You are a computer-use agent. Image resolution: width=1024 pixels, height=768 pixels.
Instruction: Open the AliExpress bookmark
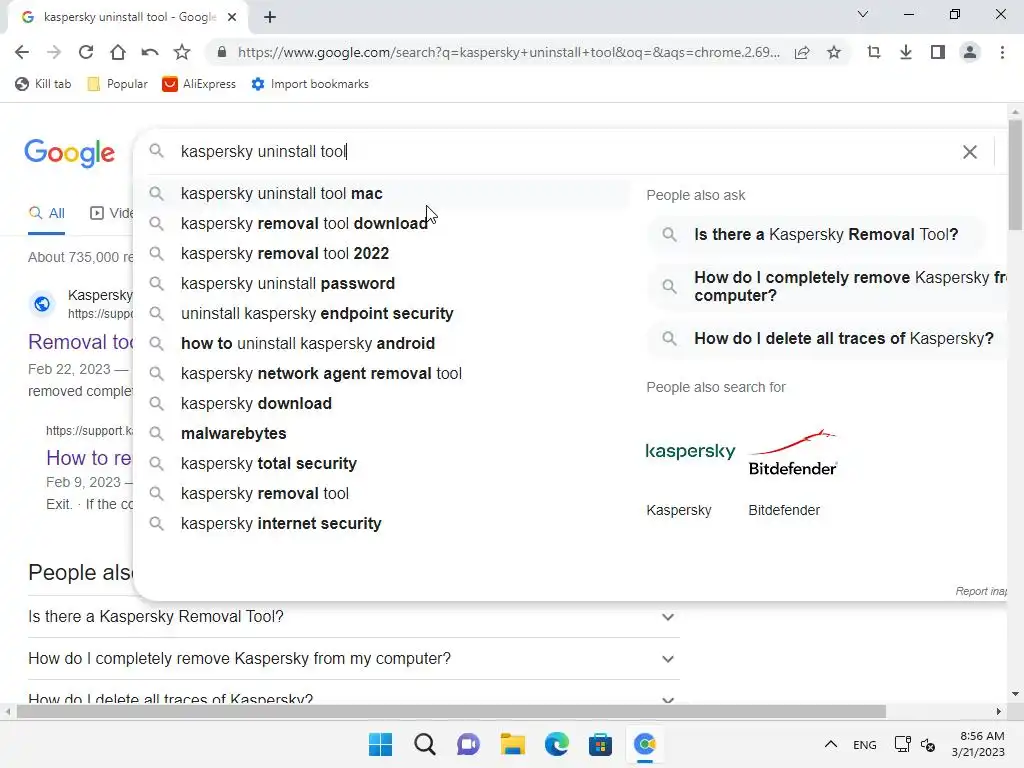199,84
